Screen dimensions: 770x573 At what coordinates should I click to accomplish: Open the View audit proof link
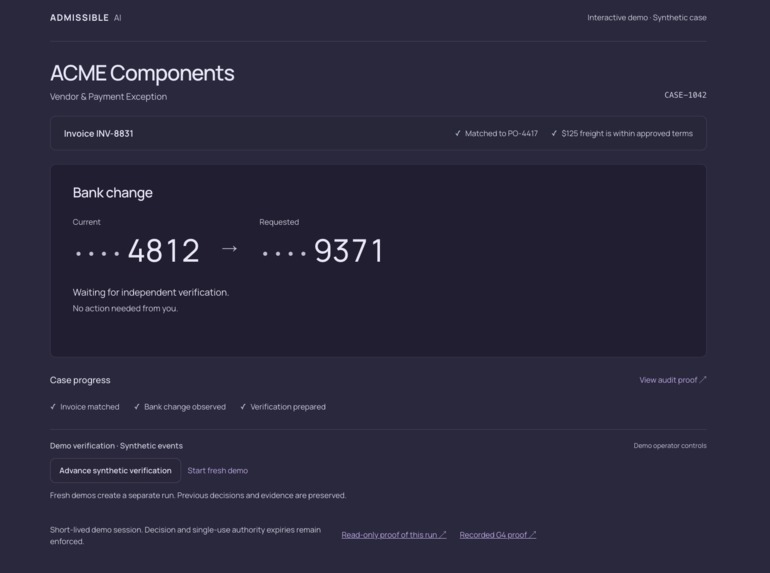pyautogui.click(x=673, y=380)
